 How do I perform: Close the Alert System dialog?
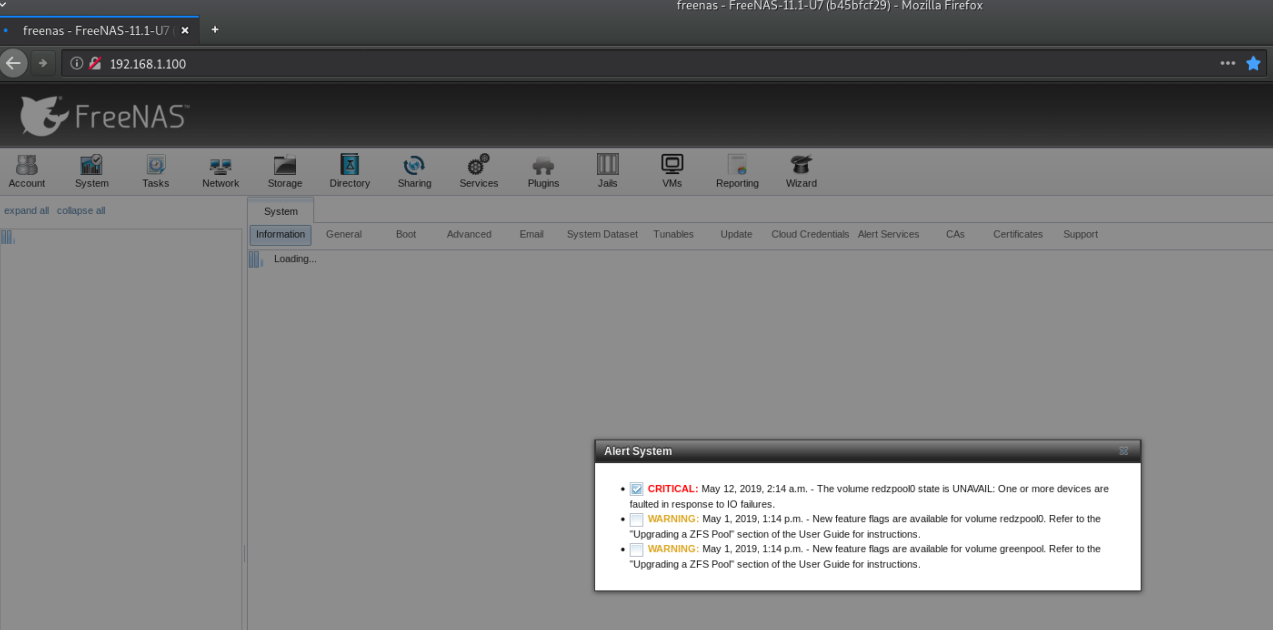click(x=1123, y=451)
